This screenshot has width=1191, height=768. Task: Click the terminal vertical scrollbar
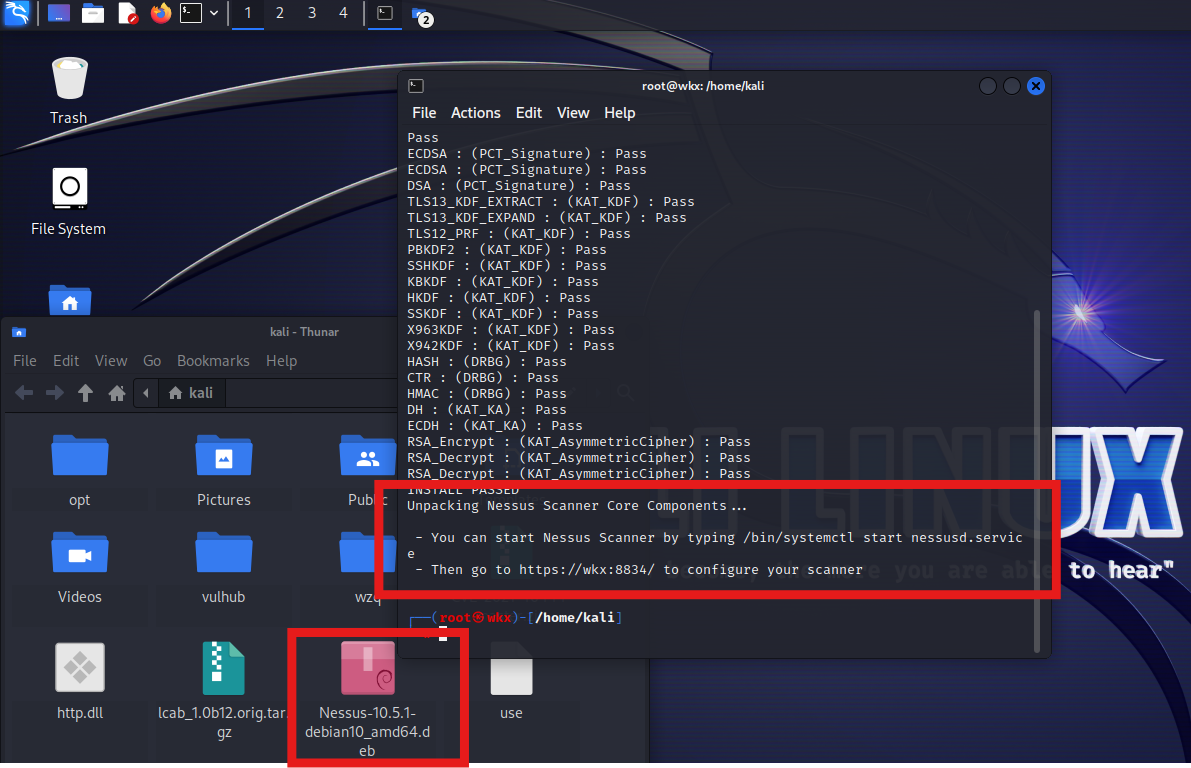pos(1037,480)
